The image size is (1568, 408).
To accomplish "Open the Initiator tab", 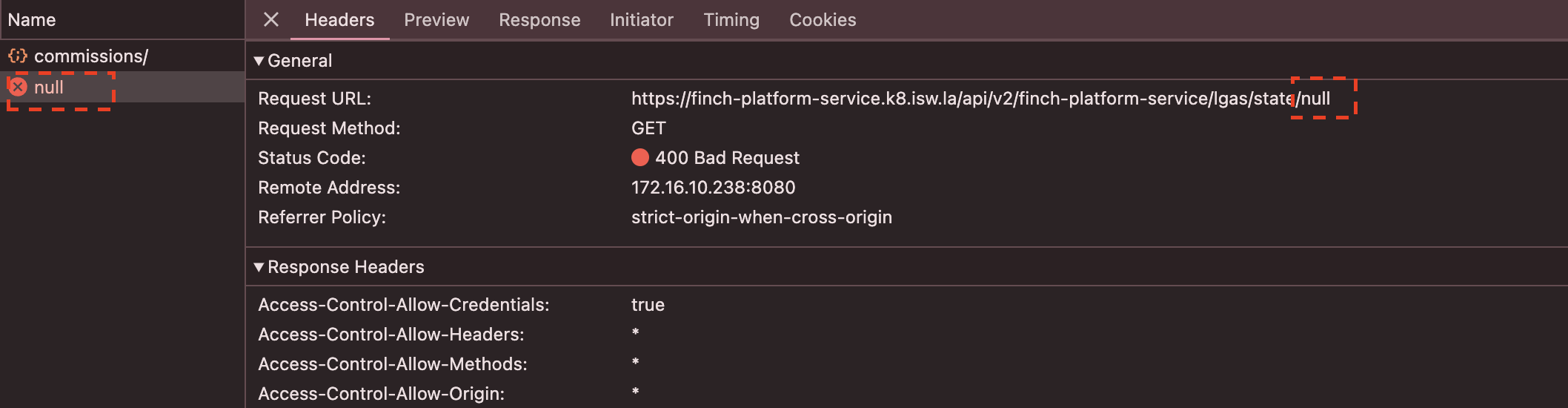I will tap(642, 20).
